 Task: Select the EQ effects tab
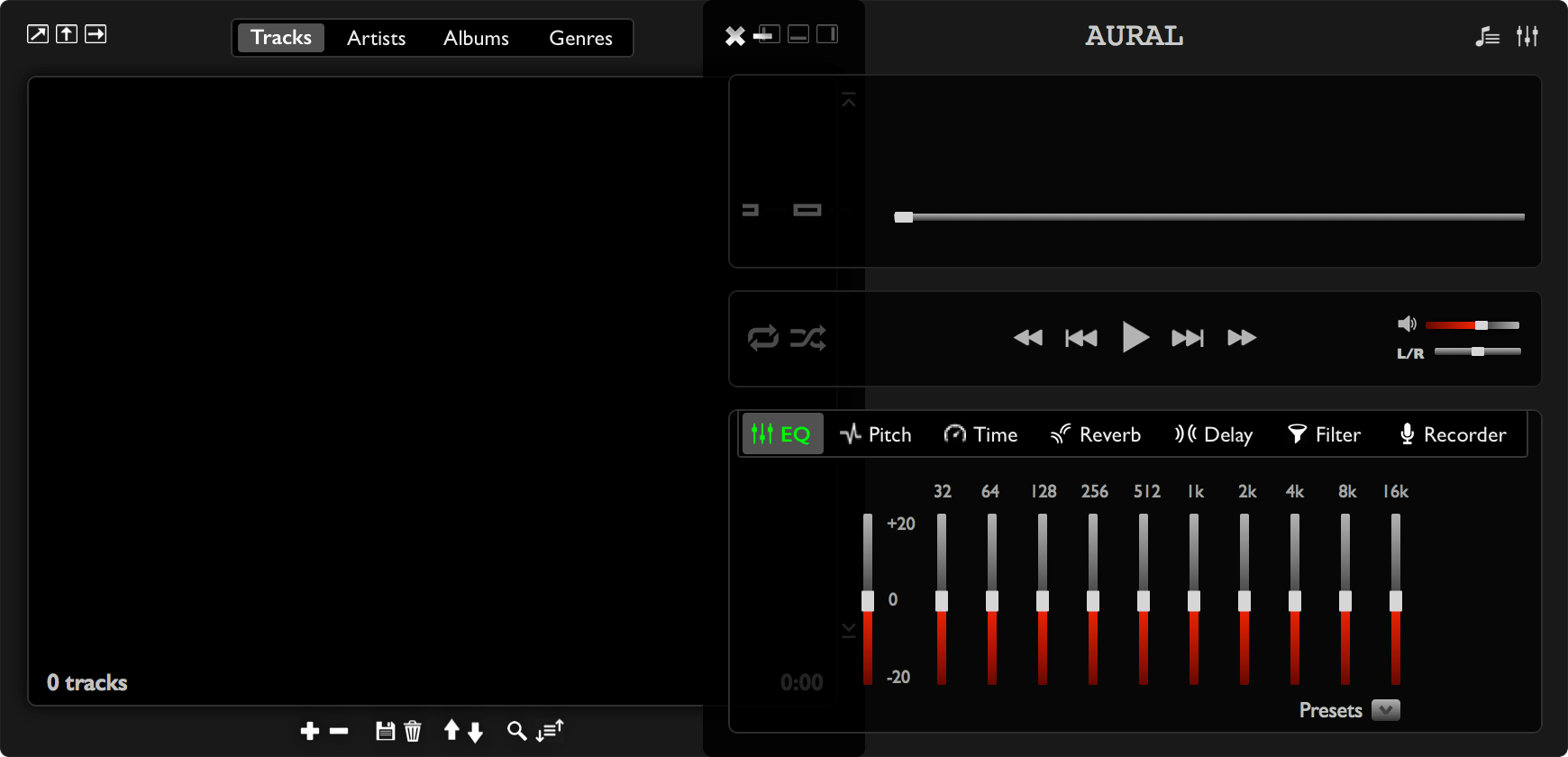(782, 434)
